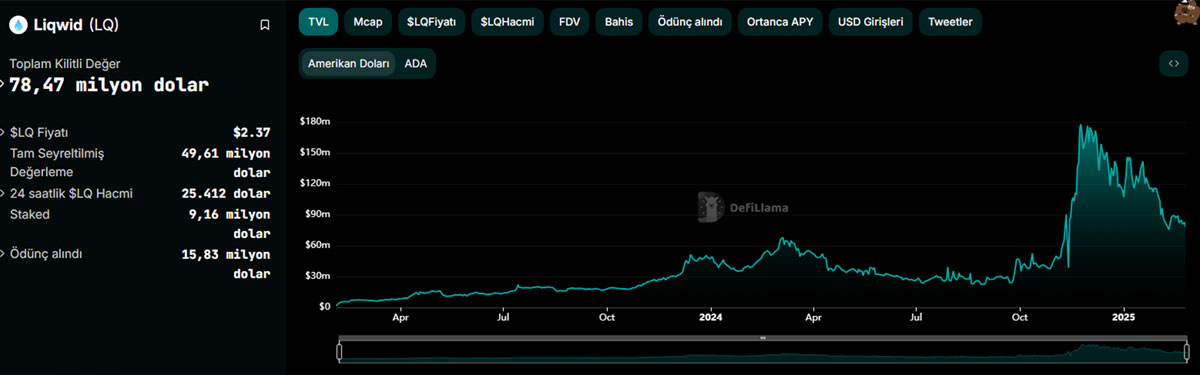Click the Staked label
This screenshot has width=1200, height=375.
pyautogui.click(x=29, y=214)
